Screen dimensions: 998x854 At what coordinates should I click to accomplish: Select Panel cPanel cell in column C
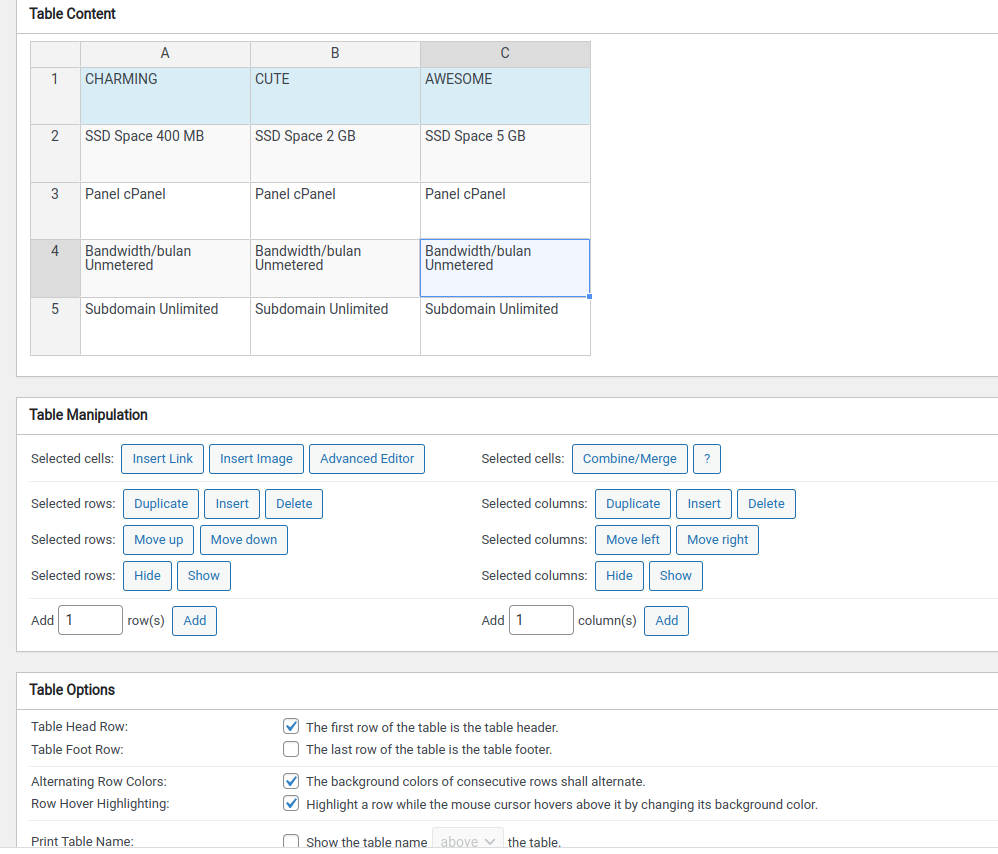tap(505, 211)
